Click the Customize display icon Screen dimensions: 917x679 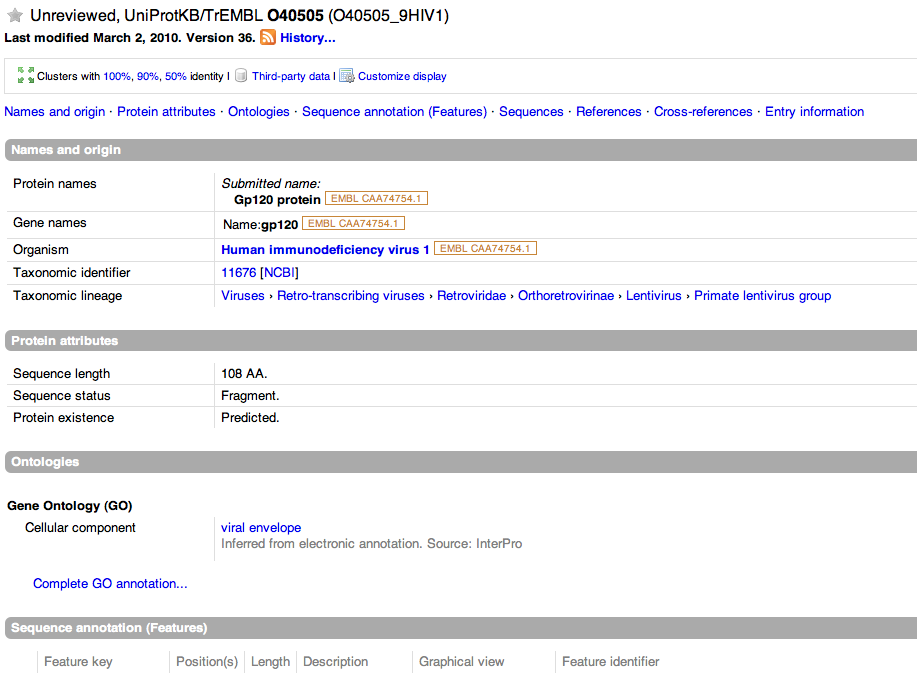[x=347, y=76]
